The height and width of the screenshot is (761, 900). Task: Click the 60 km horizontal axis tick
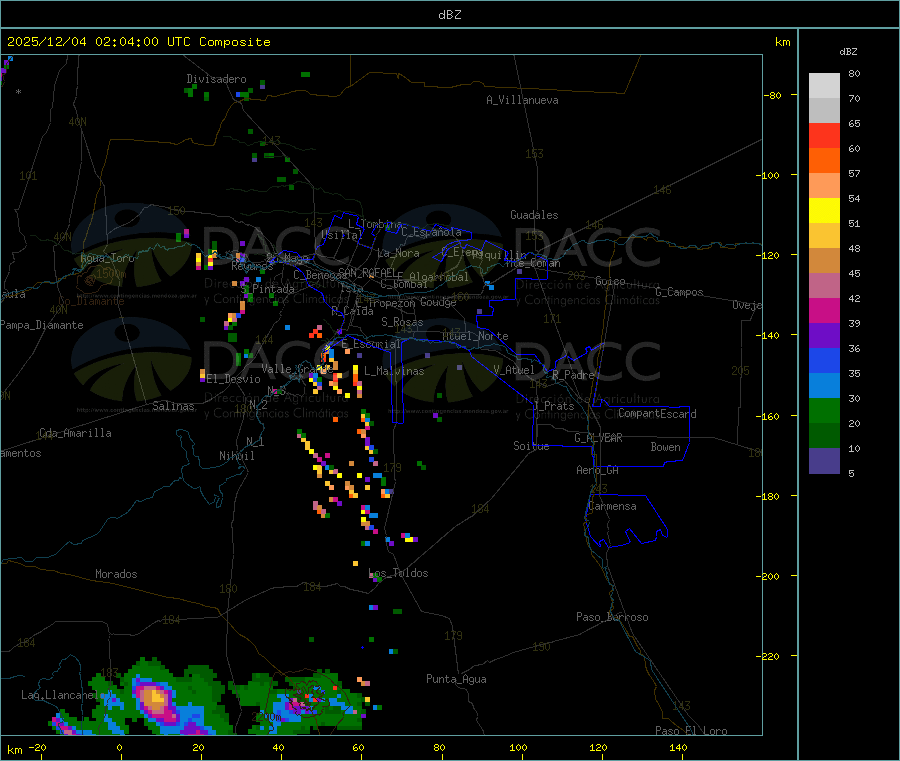358,747
